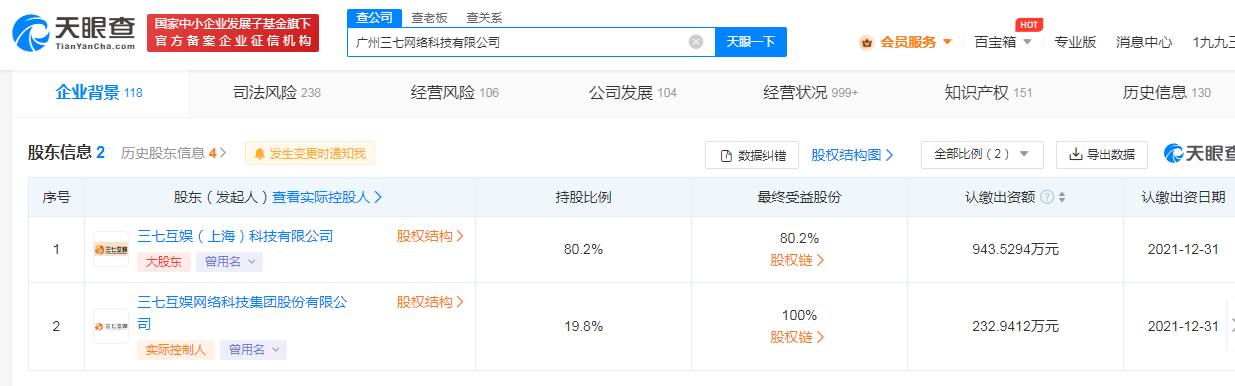Viewport: 1235px width, 386px height.
Task: Click the 认缴出资日期 column header
Action: [x=1182, y=197]
